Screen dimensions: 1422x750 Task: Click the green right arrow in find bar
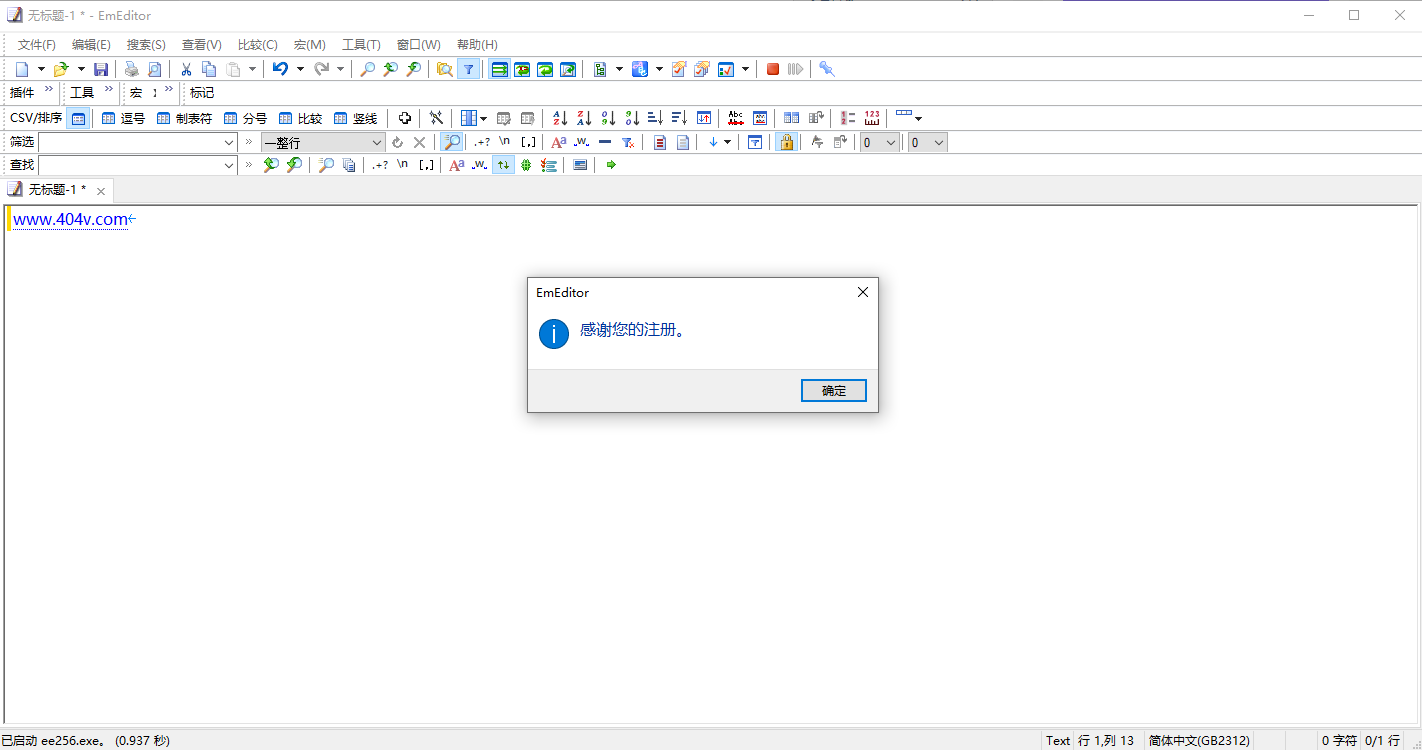[x=612, y=165]
